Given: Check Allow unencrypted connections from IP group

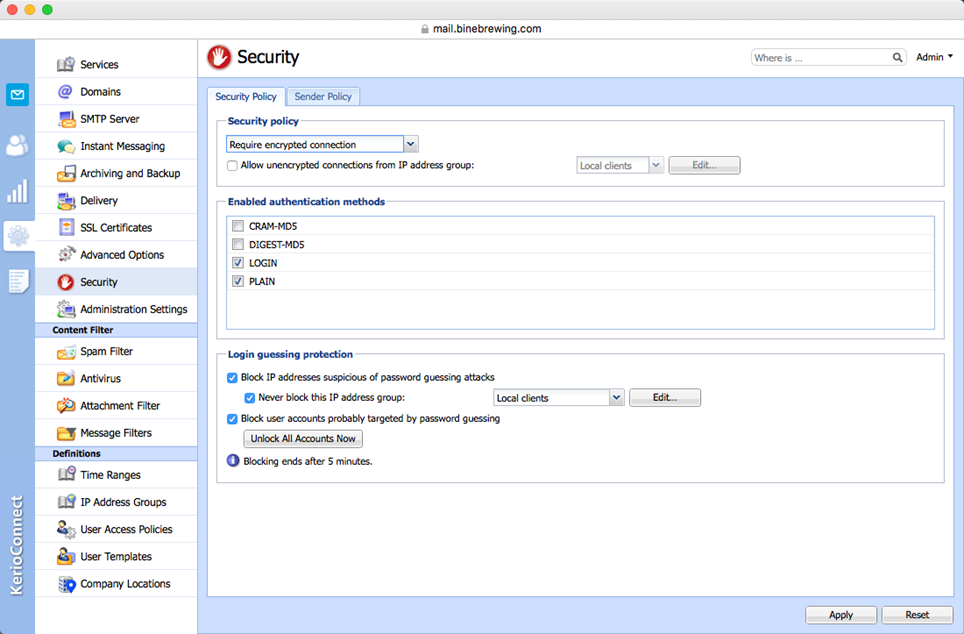Looking at the screenshot, I should tap(233, 166).
